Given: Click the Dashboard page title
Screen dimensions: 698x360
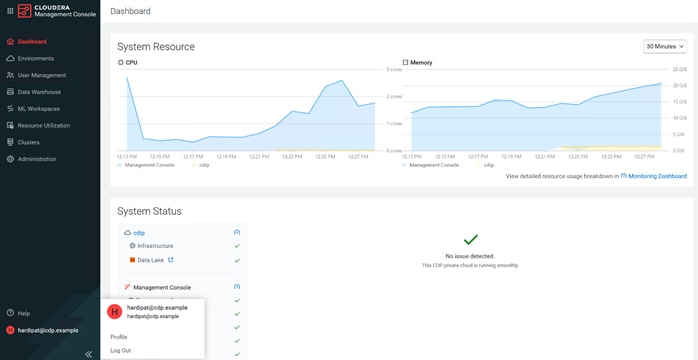Looking at the screenshot, I should point(130,11).
